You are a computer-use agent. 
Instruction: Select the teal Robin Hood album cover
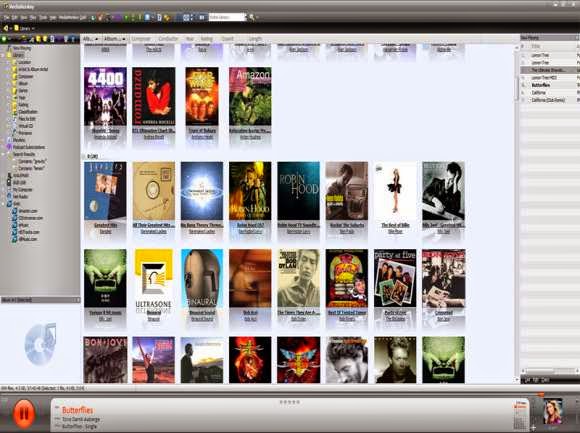click(x=299, y=191)
